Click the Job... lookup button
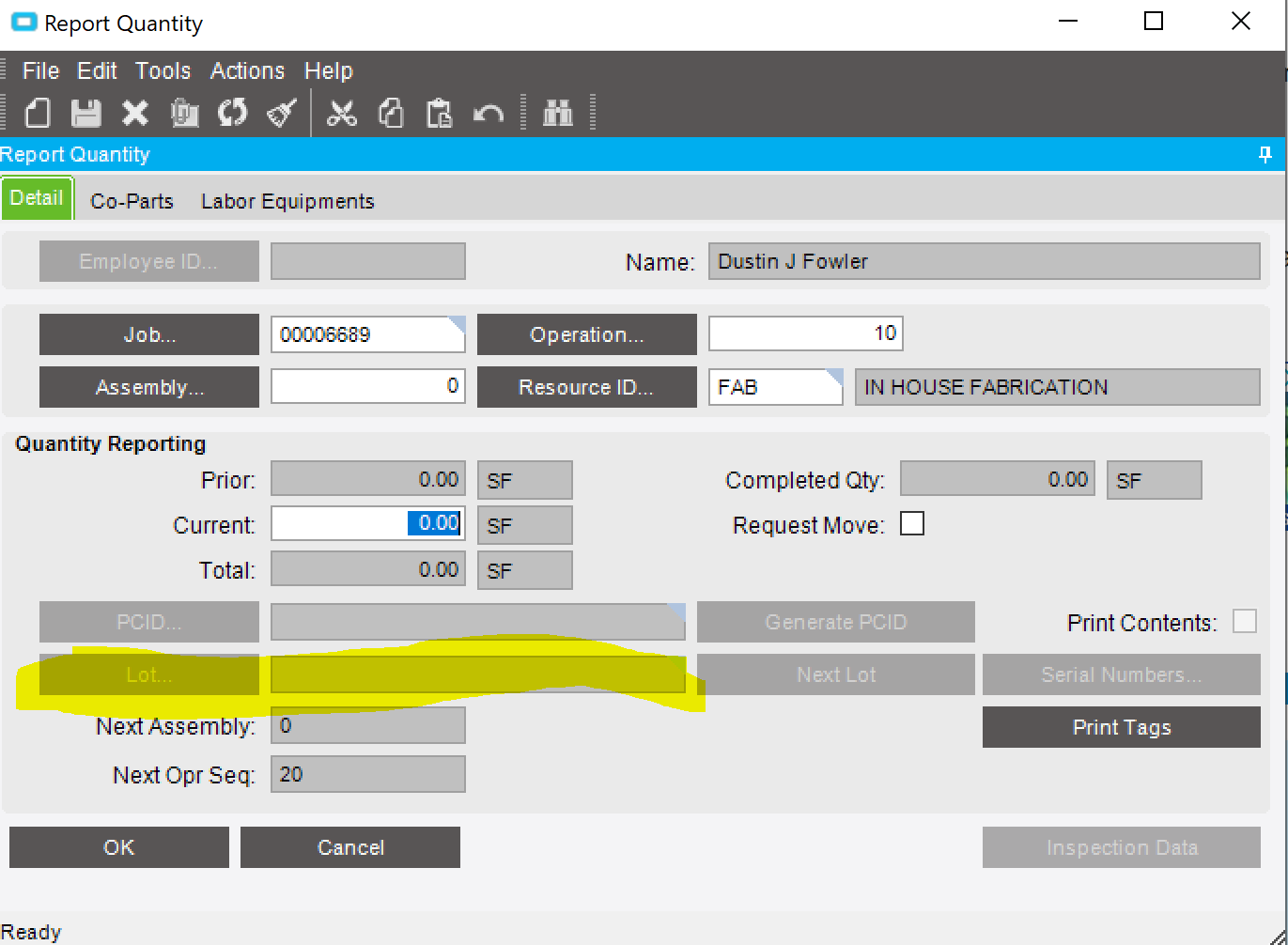The height and width of the screenshot is (945, 1288). pyautogui.click(x=149, y=334)
